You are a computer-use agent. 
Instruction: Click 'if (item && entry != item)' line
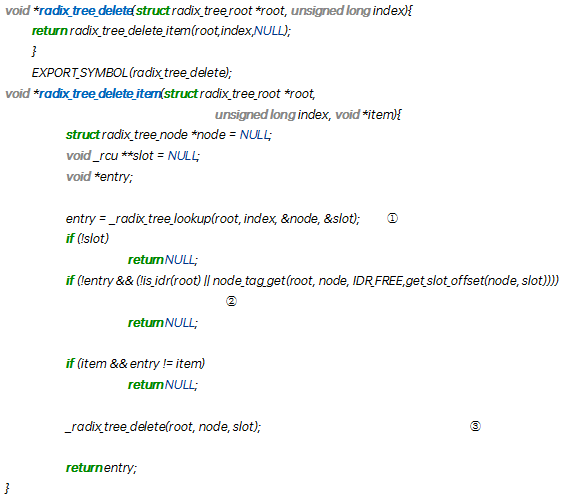[x=135, y=364]
